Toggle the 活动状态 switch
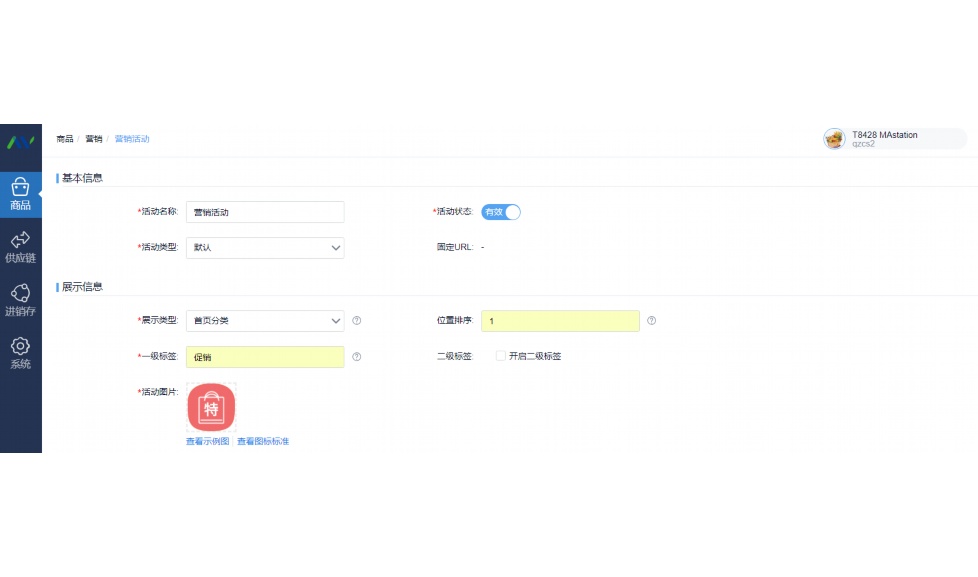Image resolution: width=978 pixels, height=577 pixels. click(501, 212)
